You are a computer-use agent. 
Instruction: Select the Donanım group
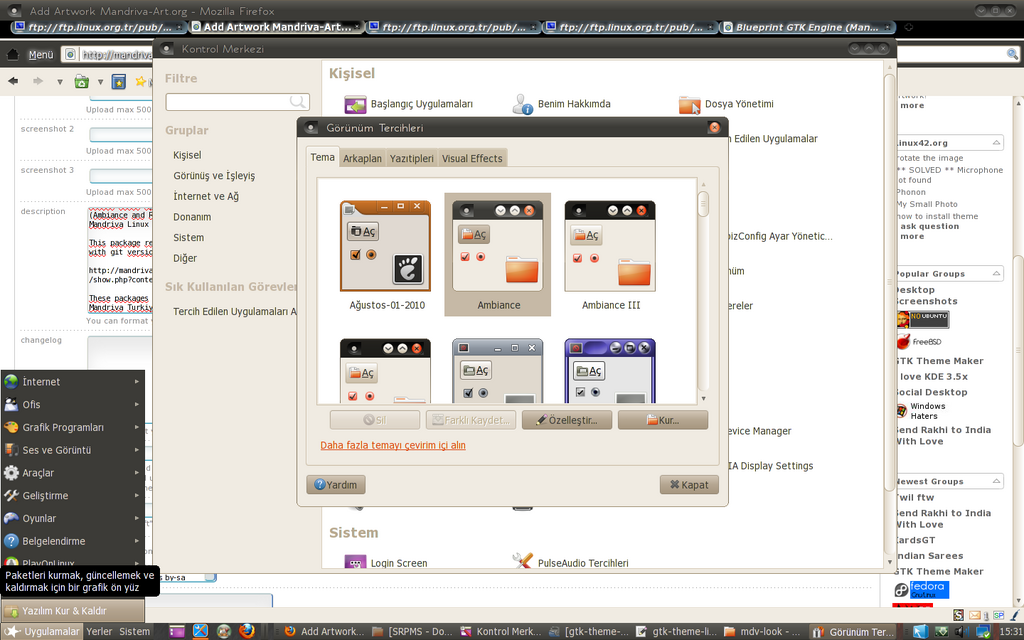[x=192, y=217]
